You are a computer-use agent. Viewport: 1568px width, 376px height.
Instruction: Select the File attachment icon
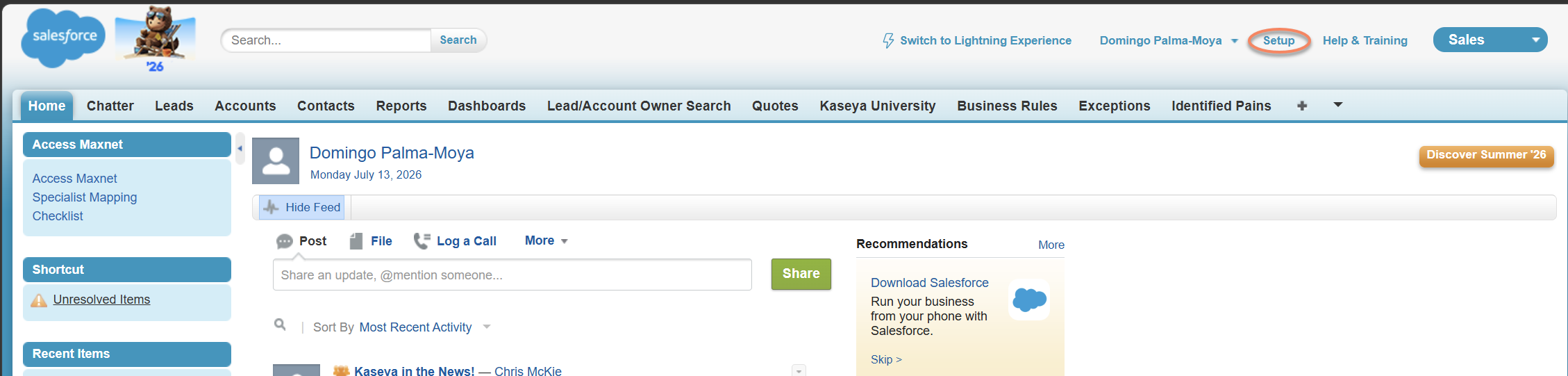click(356, 241)
